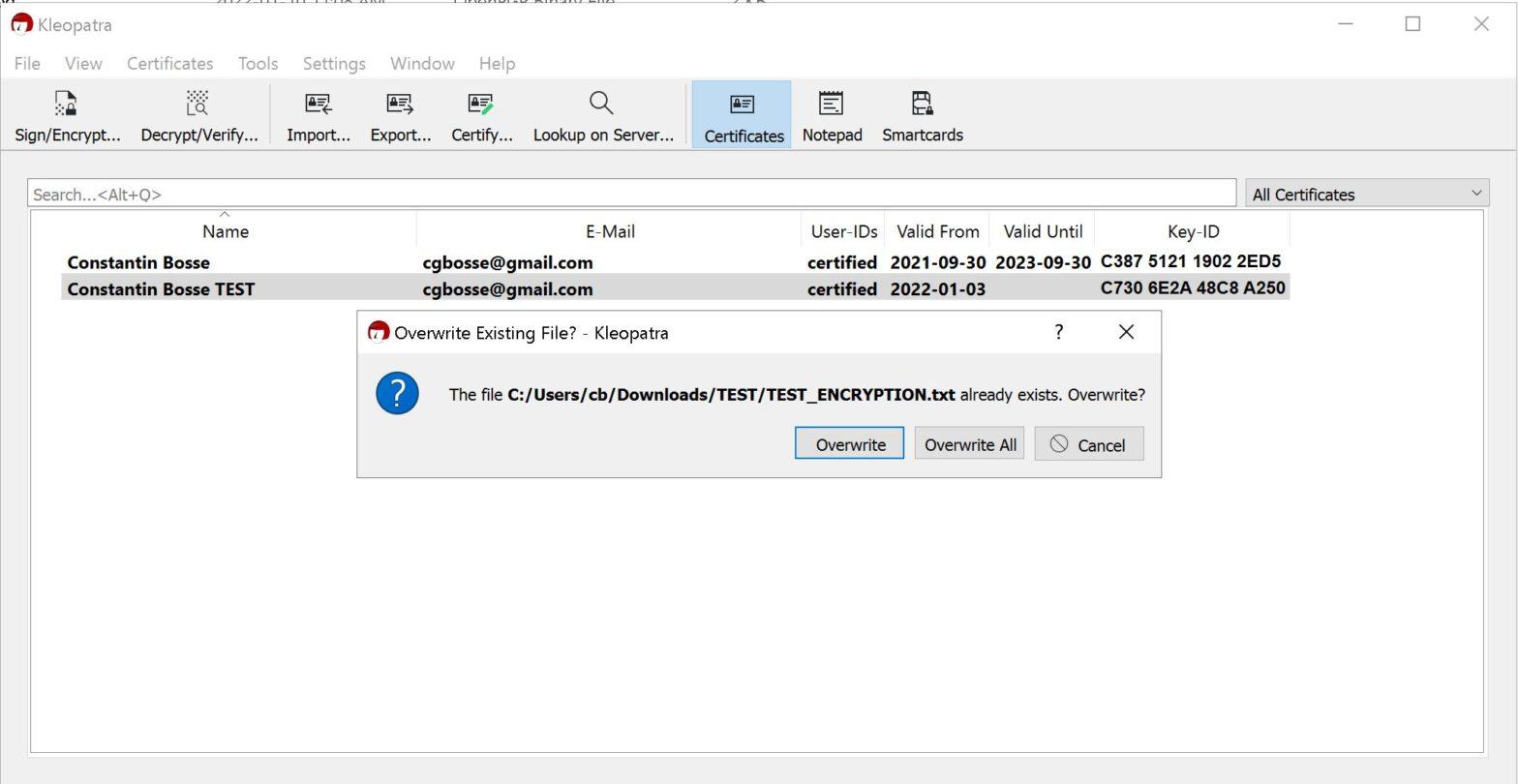Open the Decrypt/Verify tool
Screen dimensions: 1518x784
tap(199, 115)
